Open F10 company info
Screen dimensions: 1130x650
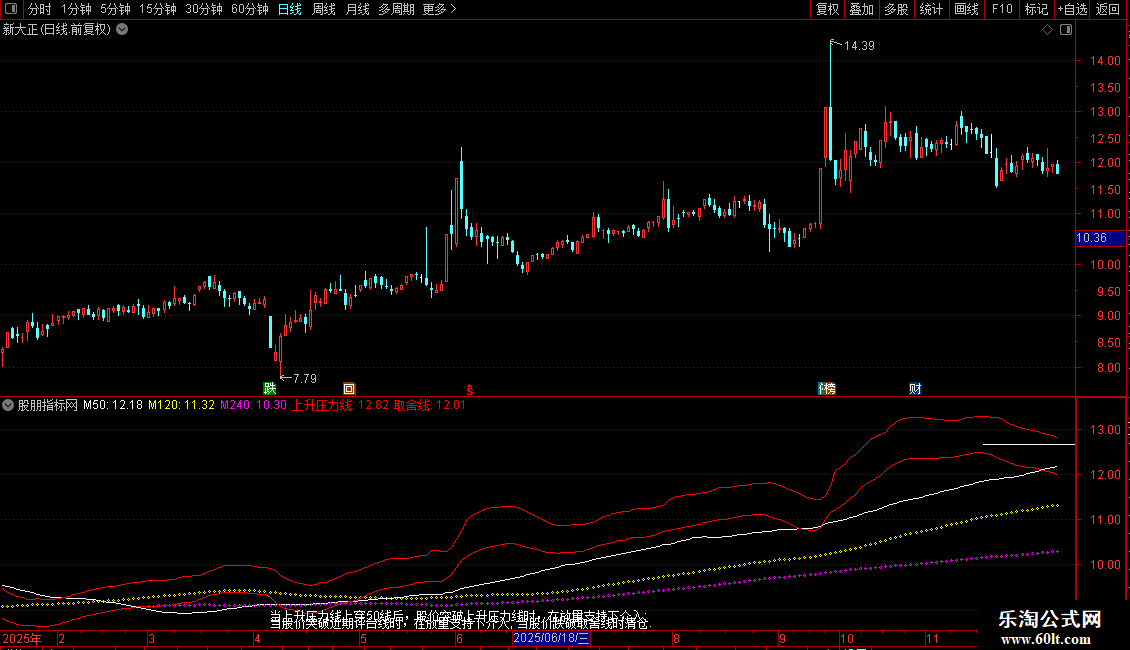coord(1002,9)
